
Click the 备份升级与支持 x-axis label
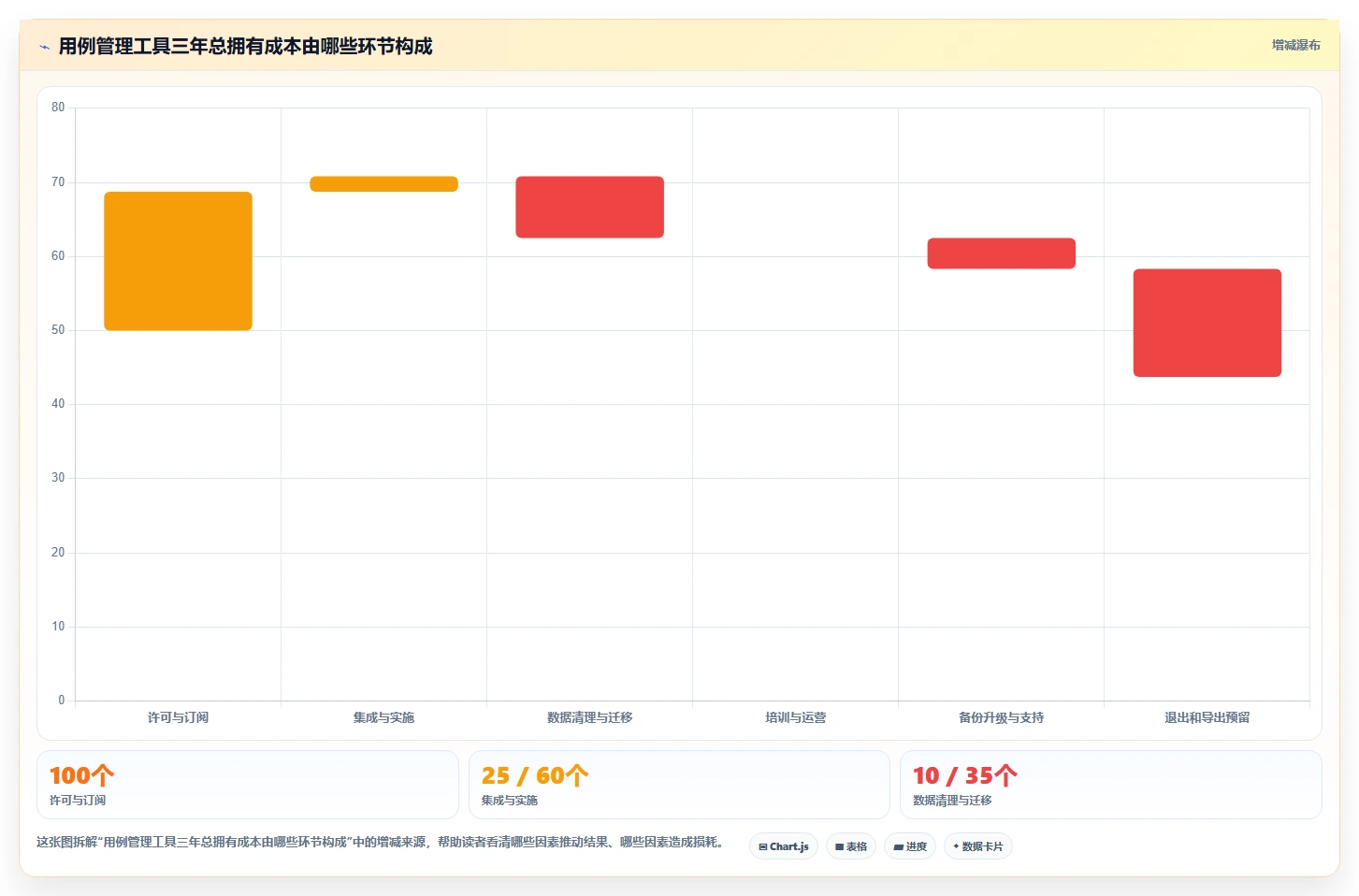click(x=1001, y=717)
